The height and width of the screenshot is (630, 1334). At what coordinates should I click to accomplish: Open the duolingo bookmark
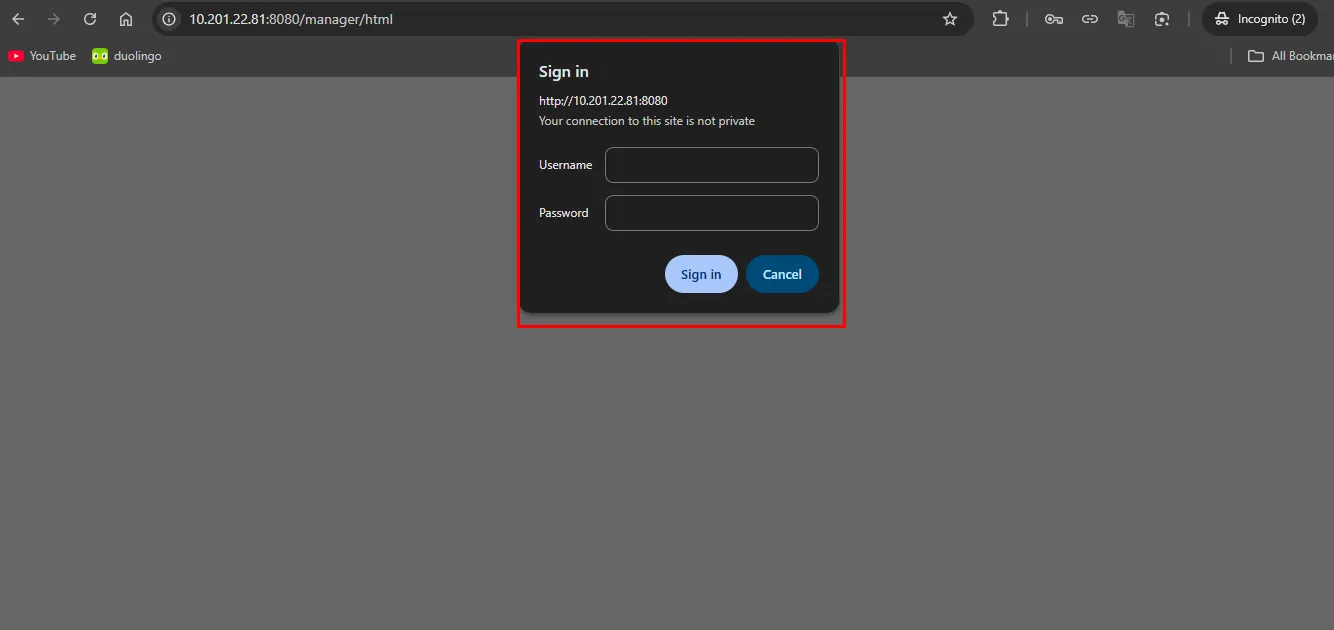[x=127, y=56]
